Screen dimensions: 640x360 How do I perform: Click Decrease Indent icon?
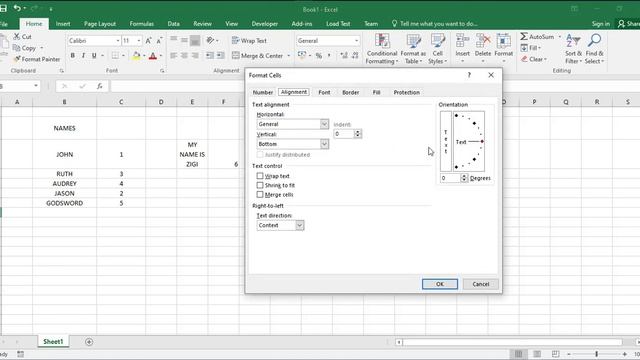pyautogui.click(x=210, y=56)
